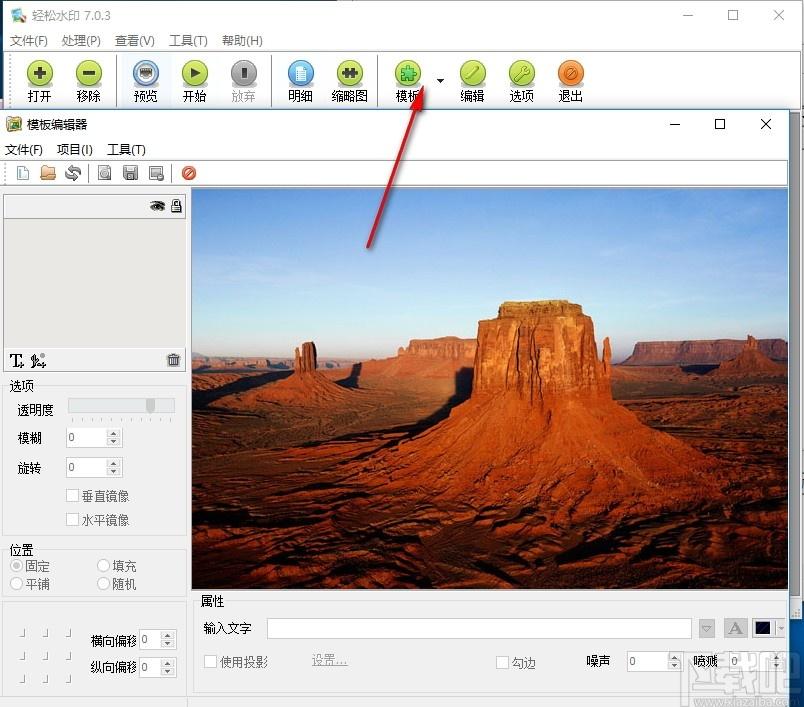Select the 平铺 tile position radio button
Image resolution: width=804 pixels, height=707 pixels.
tap(16, 583)
